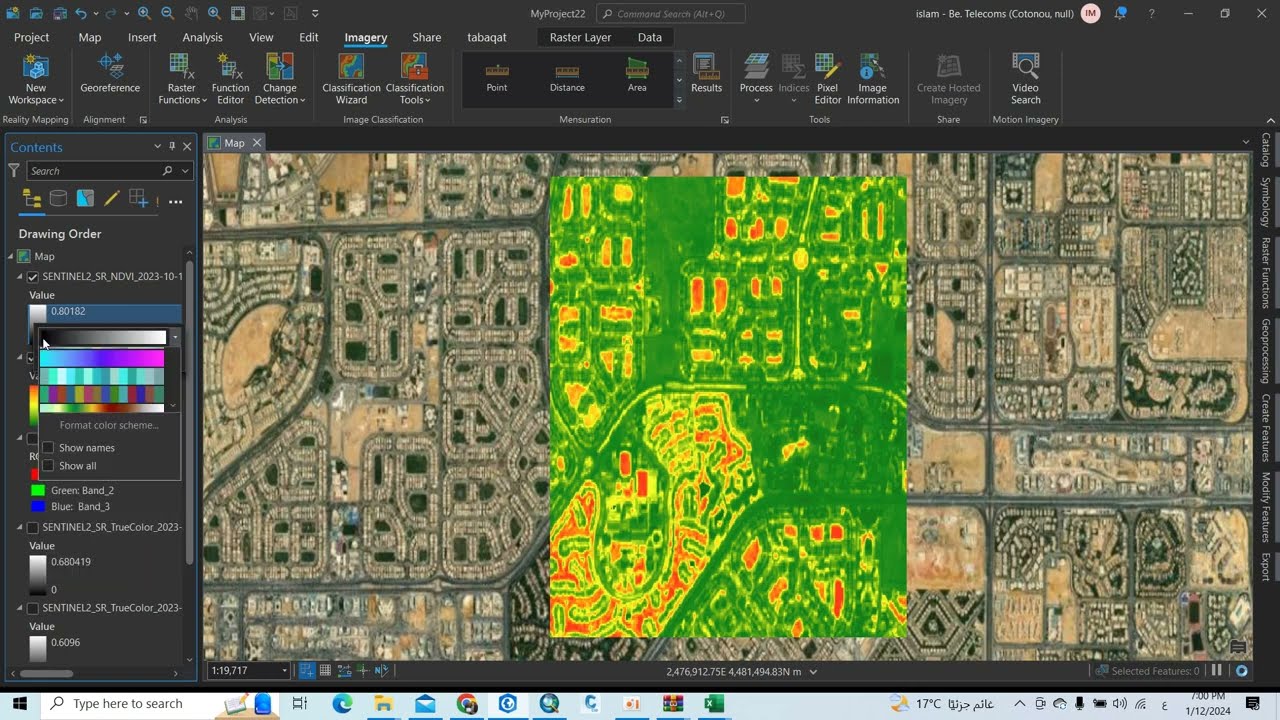Refresh the map view
1280x720 pixels.
click(1241, 671)
